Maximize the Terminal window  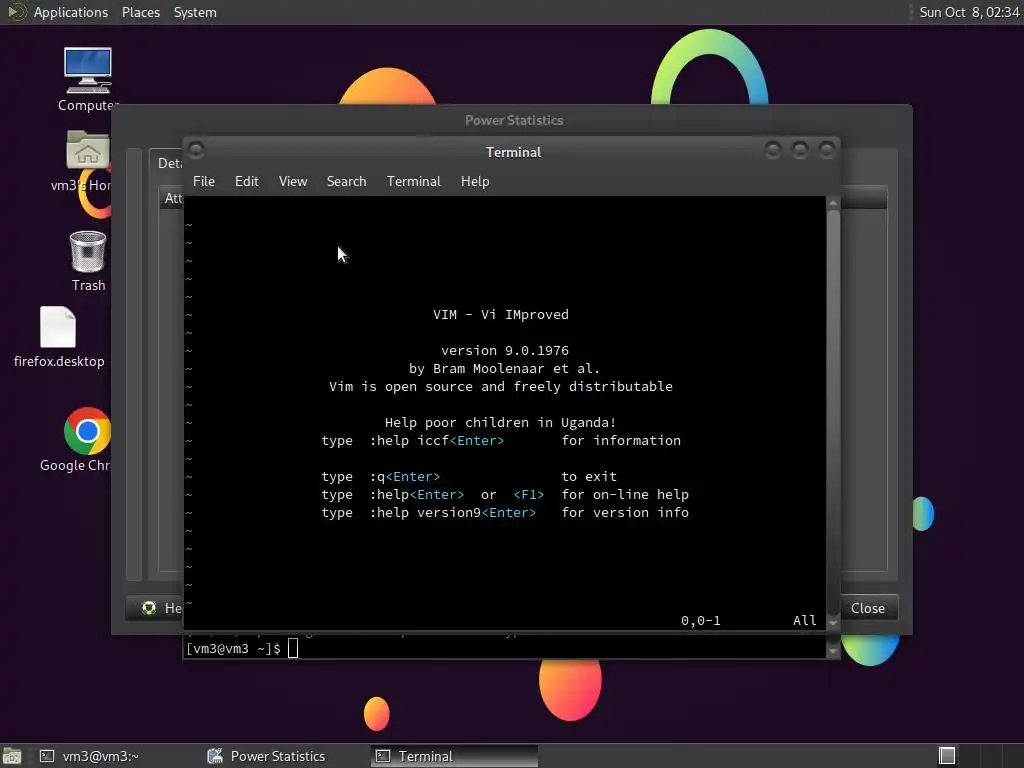(x=800, y=151)
